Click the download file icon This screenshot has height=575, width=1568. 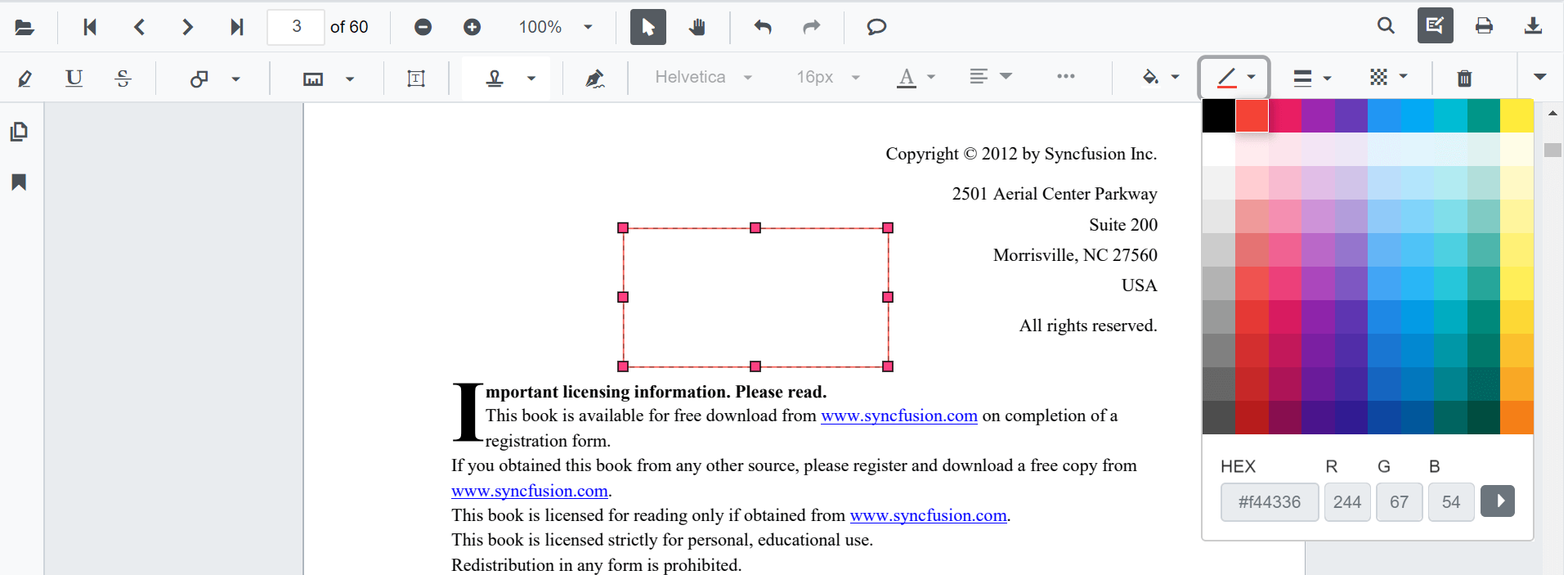(1533, 26)
